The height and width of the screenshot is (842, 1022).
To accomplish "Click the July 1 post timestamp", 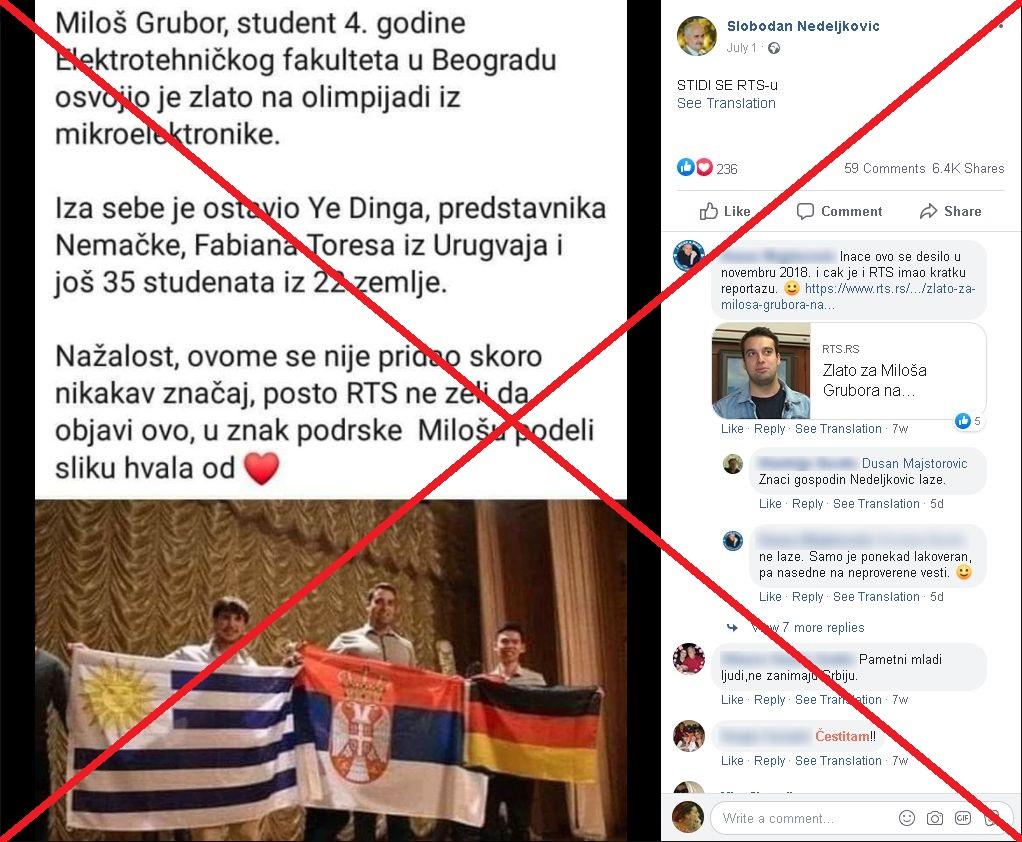I will click(742, 48).
